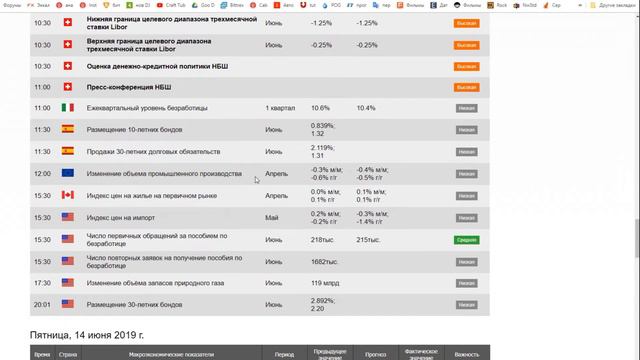
Task: Open 'Число первичных обращений за пособием' event
Action: (157, 240)
